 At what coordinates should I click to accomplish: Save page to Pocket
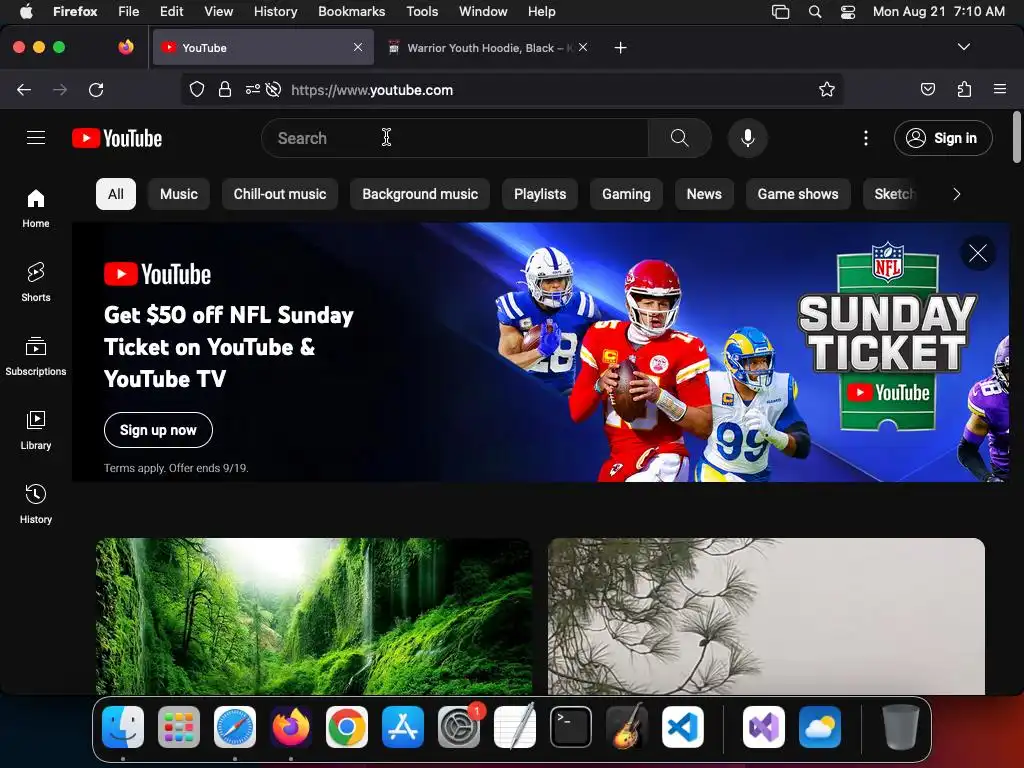pos(927,89)
